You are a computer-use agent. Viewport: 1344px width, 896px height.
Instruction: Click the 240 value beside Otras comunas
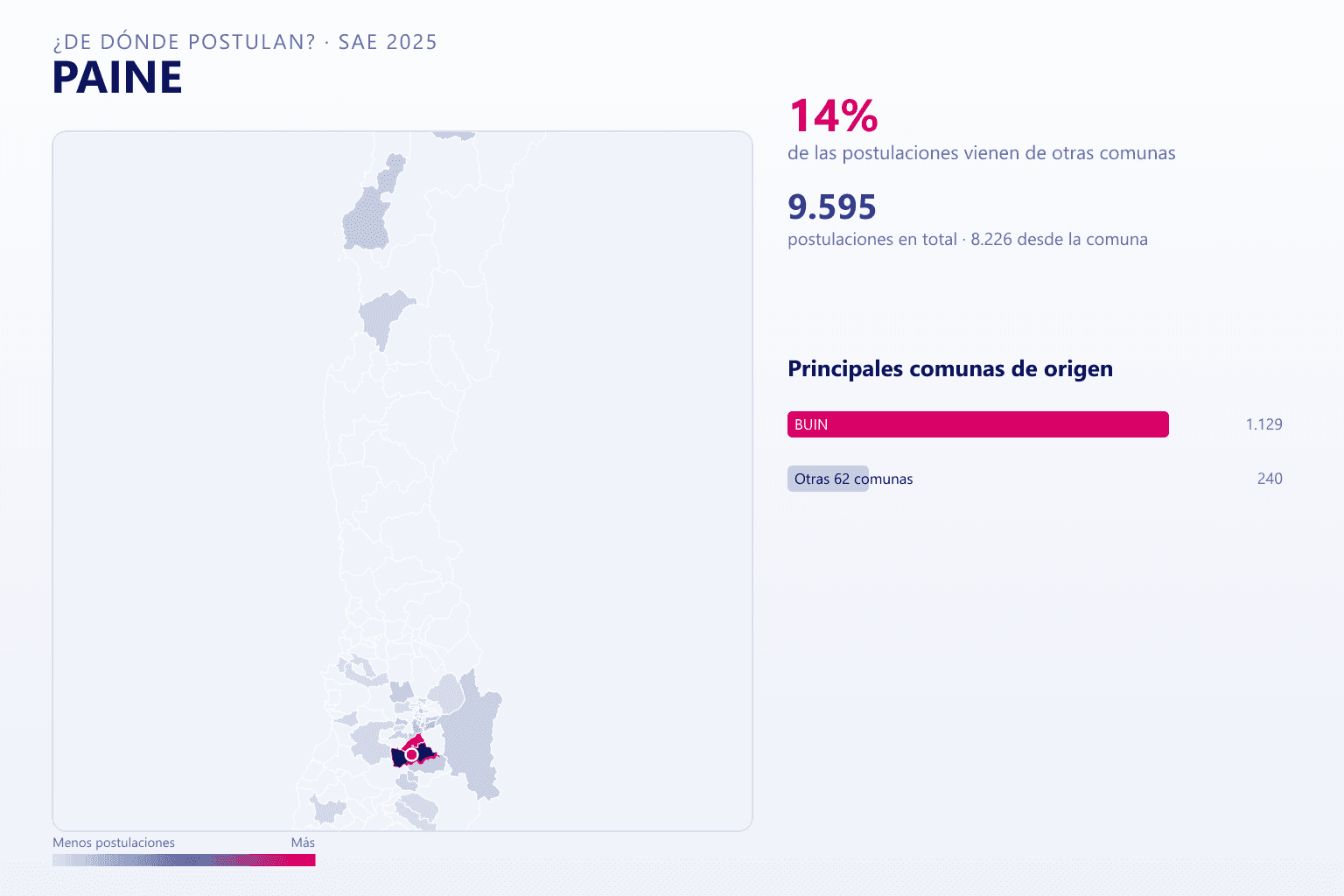[1270, 479]
